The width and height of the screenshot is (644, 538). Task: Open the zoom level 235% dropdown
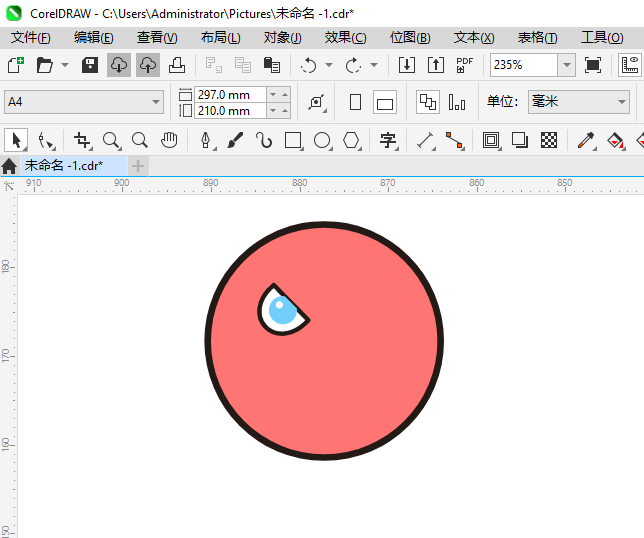(x=566, y=65)
